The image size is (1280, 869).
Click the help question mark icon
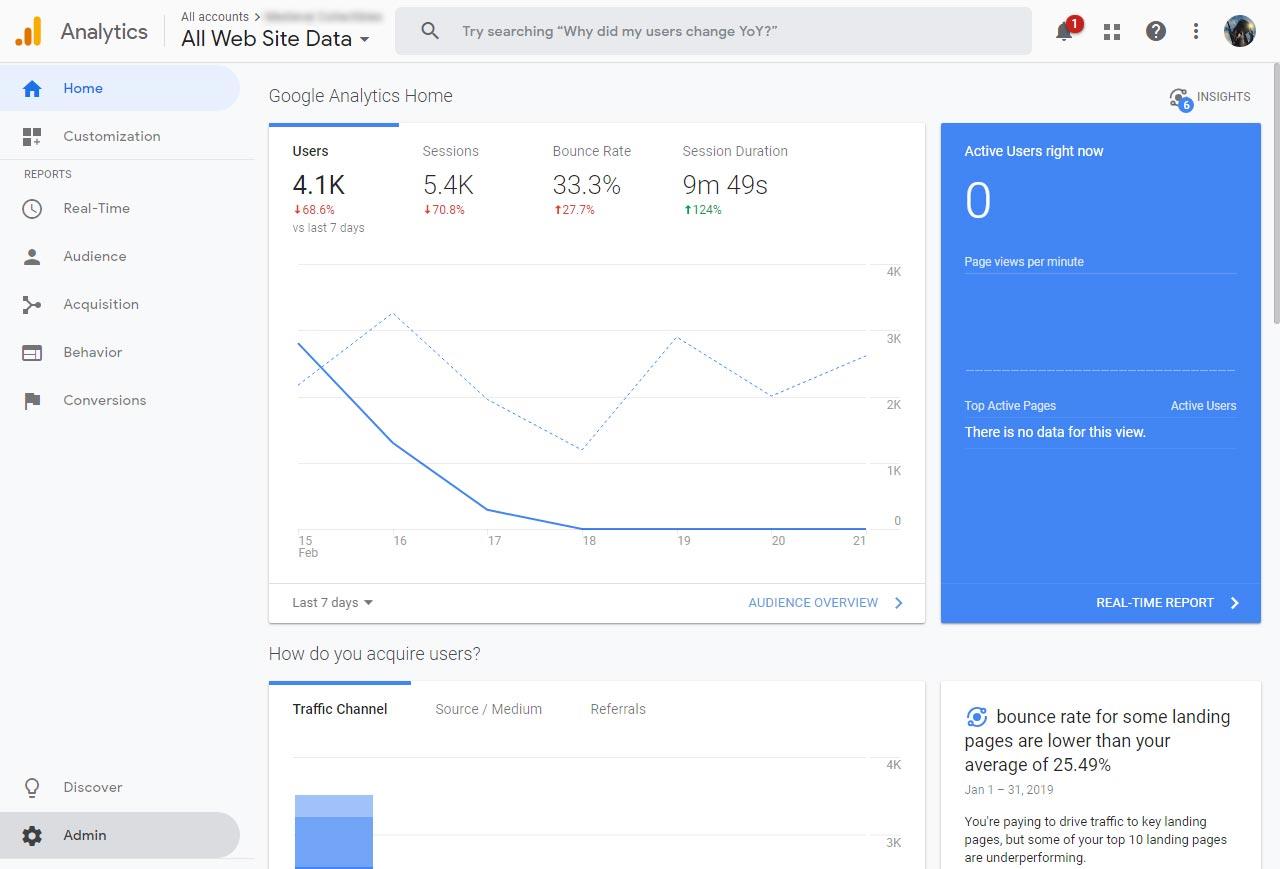pyautogui.click(x=1156, y=31)
